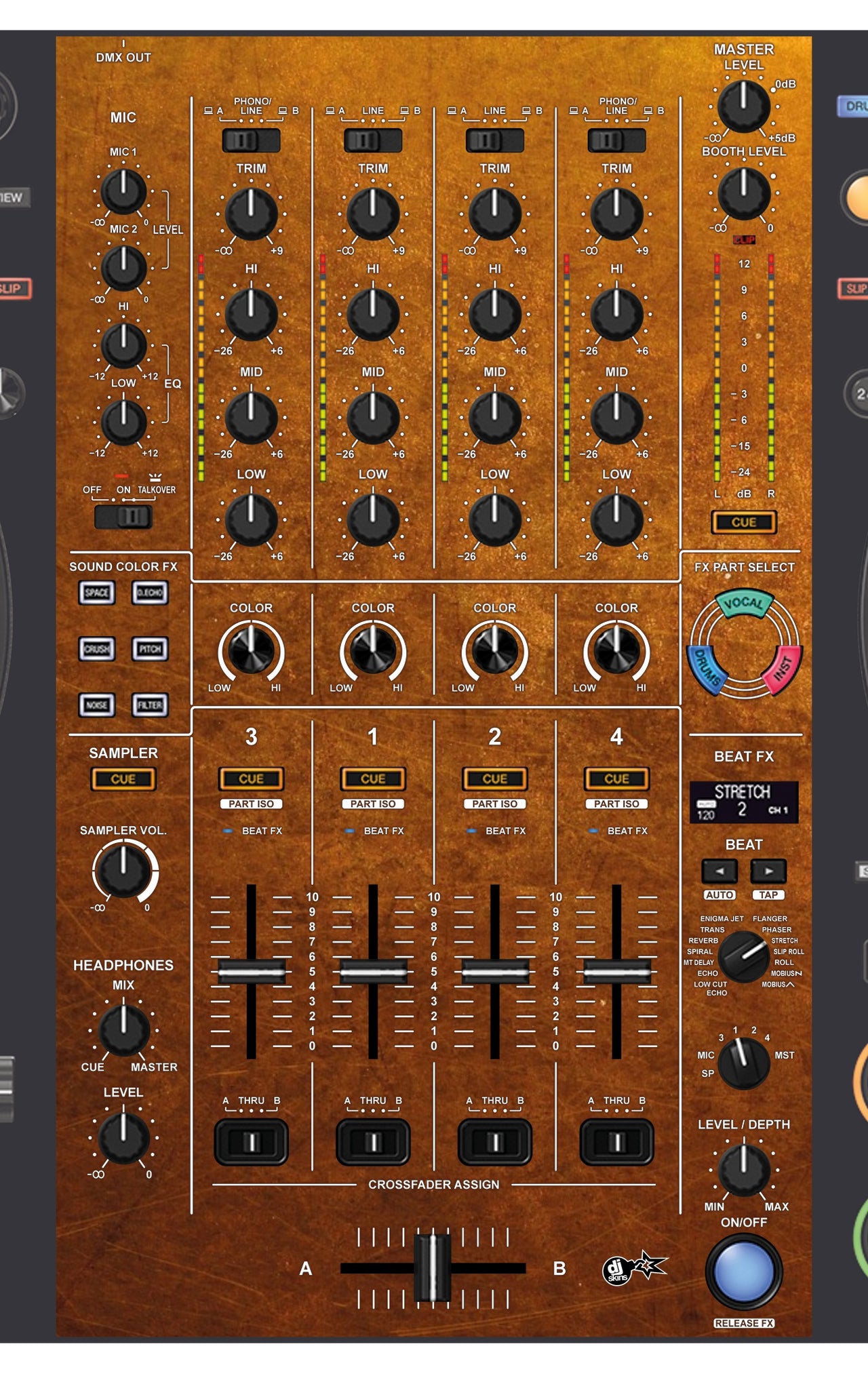Image resolution: width=868 pixels, height=1380 pixels.
Task: Click channel 1 volume fader
Action: 373,972
